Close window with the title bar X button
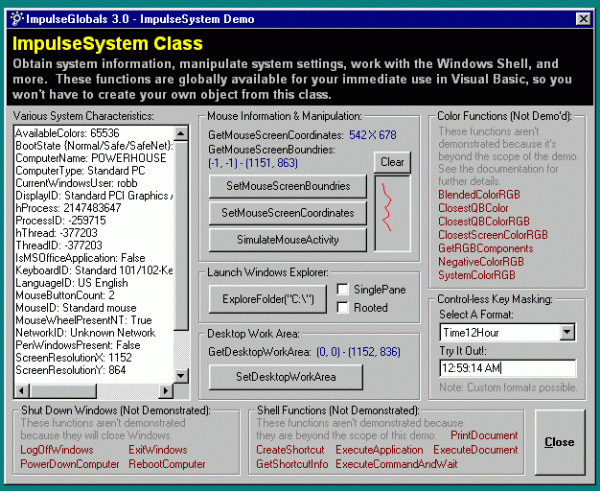The height and width of the screenshot is (491, 600). [583, 19]
